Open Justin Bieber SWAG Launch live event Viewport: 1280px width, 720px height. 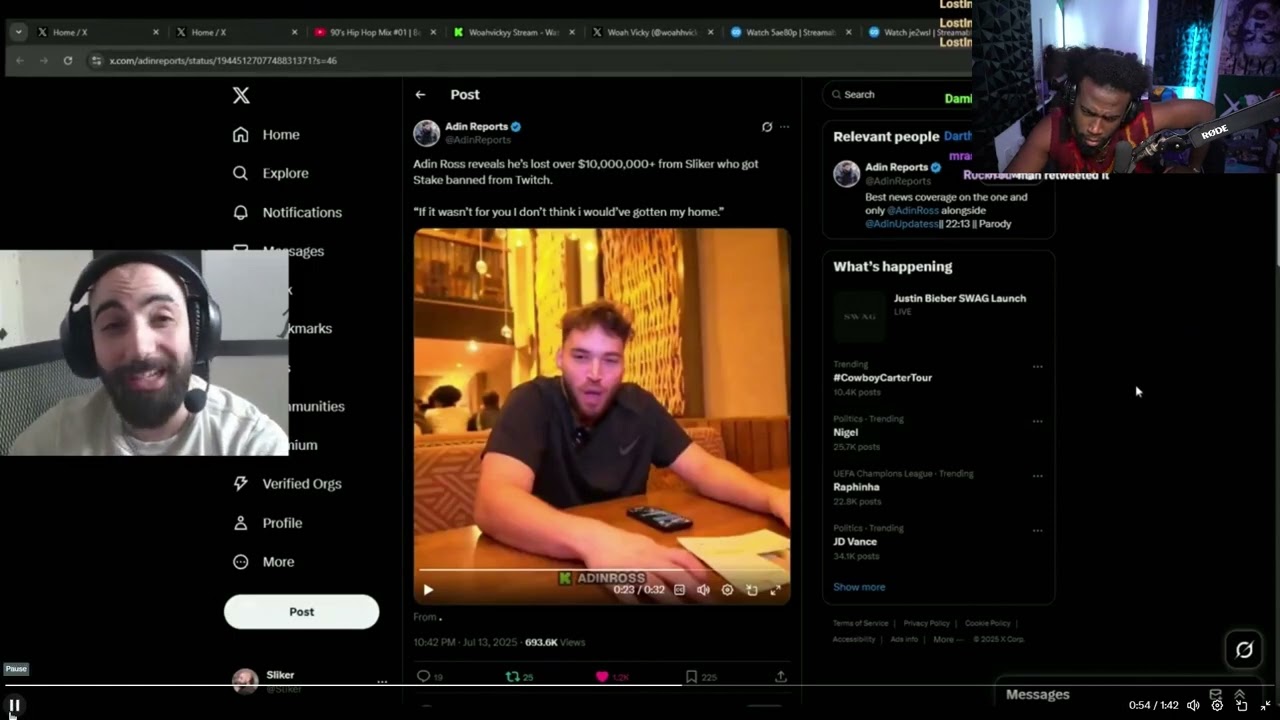[x=959, y=298]
